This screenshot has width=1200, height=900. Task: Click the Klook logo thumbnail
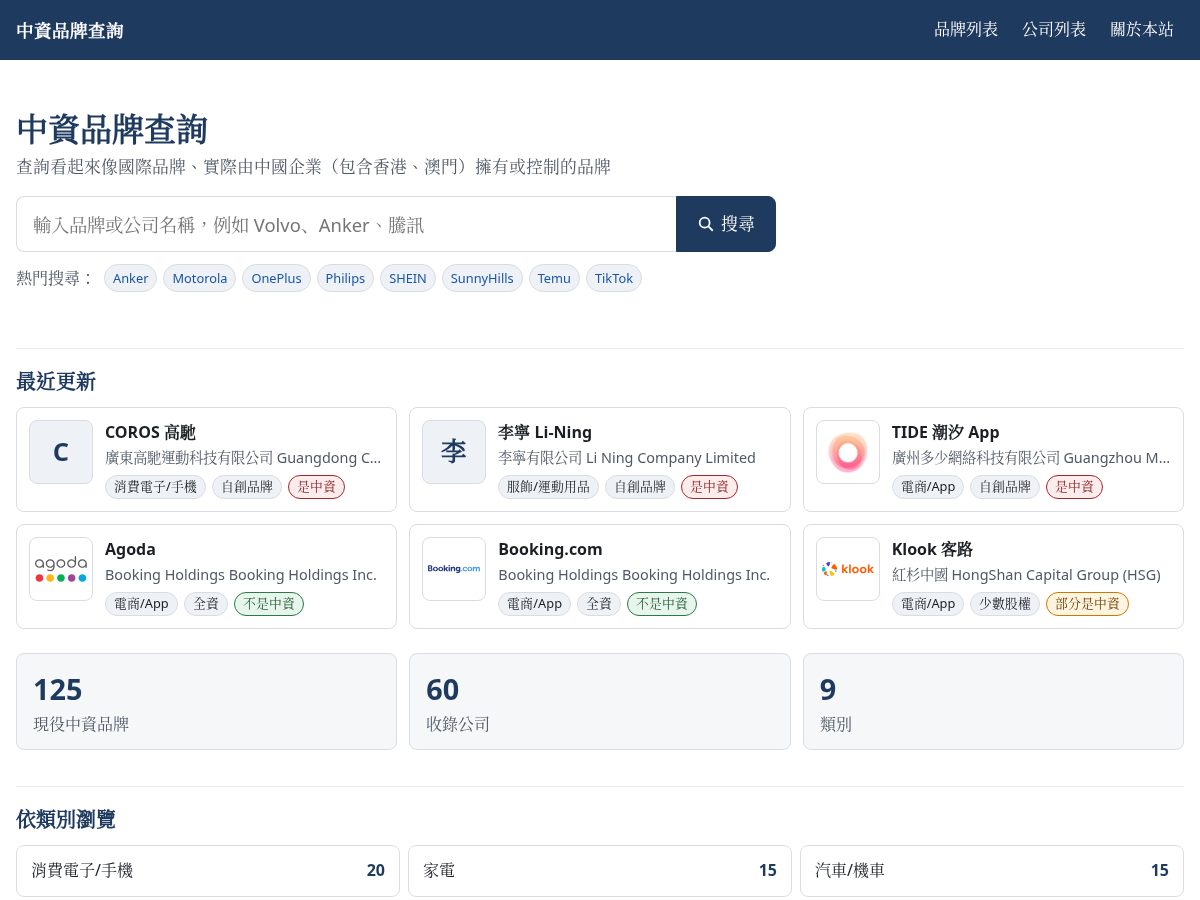click(x=848, y=569)
